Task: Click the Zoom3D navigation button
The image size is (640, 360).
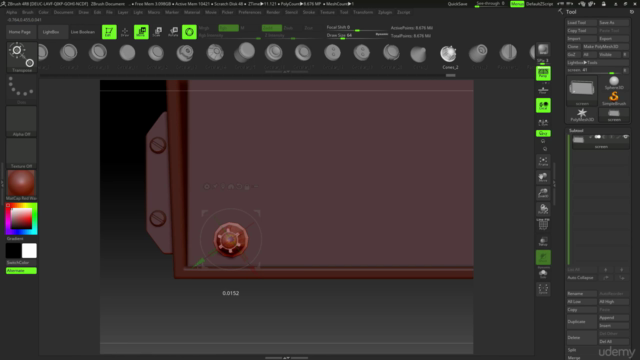Action: [x=543, y=193]
